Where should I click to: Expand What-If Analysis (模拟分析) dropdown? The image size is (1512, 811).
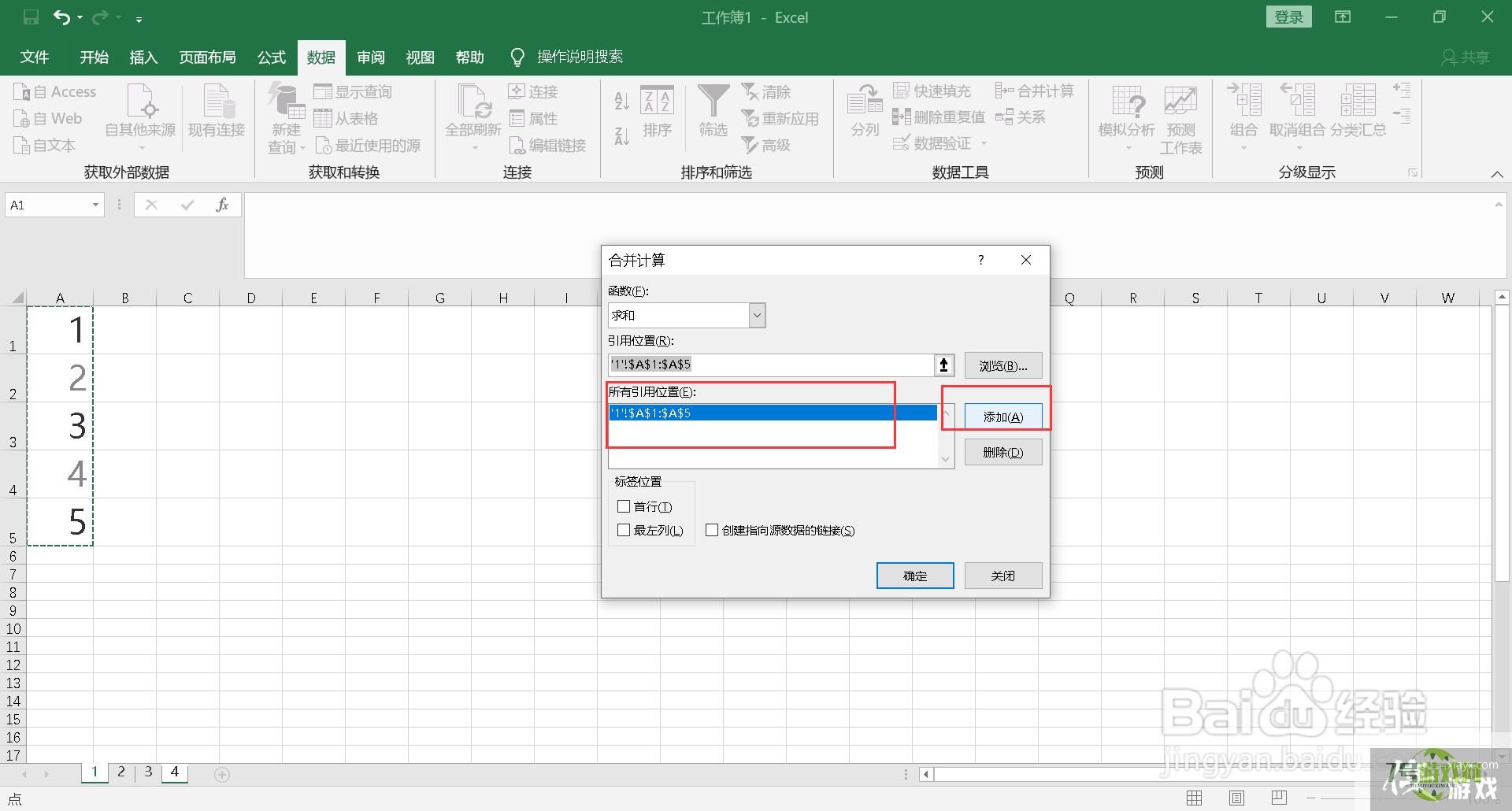(1128, 148)
